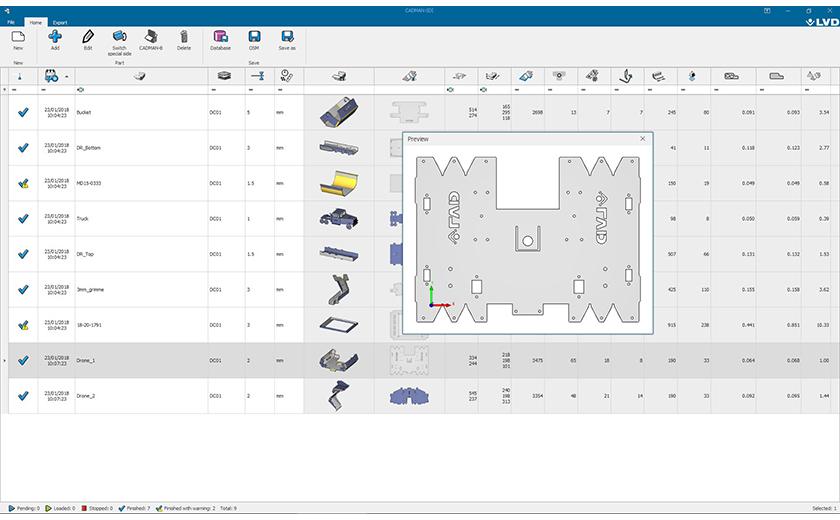The image size is (840, 520).
Task: Toggle the status checkmark for Truck row
Action: [x=23, y=218]
